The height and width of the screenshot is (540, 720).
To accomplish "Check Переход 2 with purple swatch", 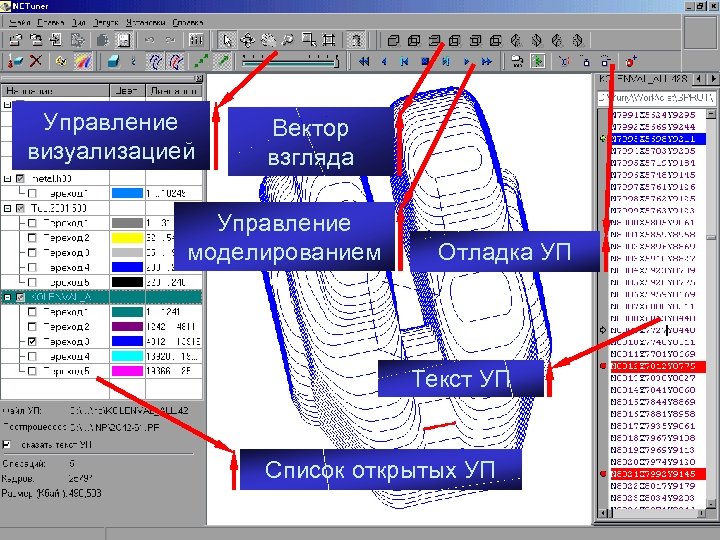I will 32,326.
